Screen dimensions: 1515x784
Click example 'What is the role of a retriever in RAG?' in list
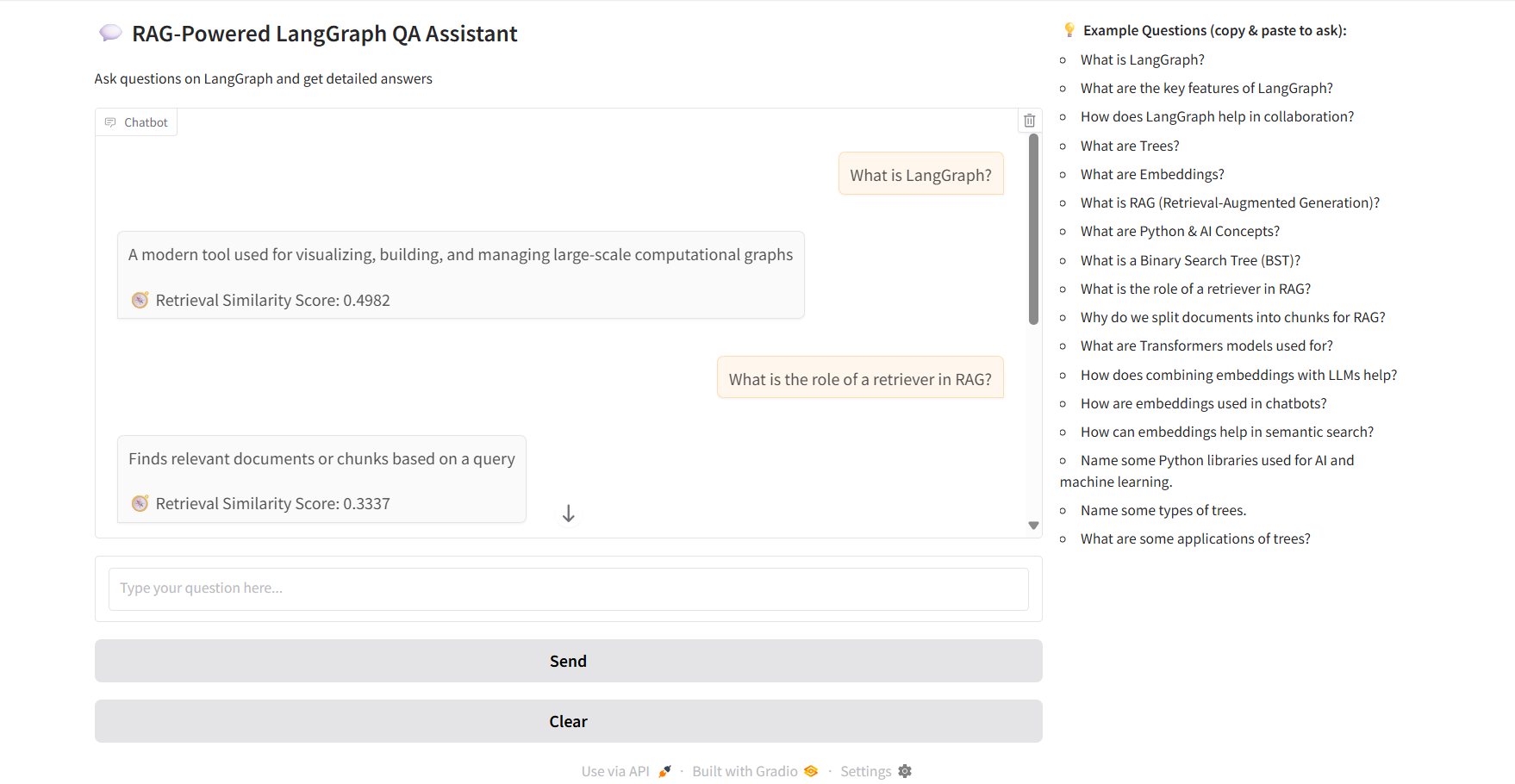pos(1195,289)
